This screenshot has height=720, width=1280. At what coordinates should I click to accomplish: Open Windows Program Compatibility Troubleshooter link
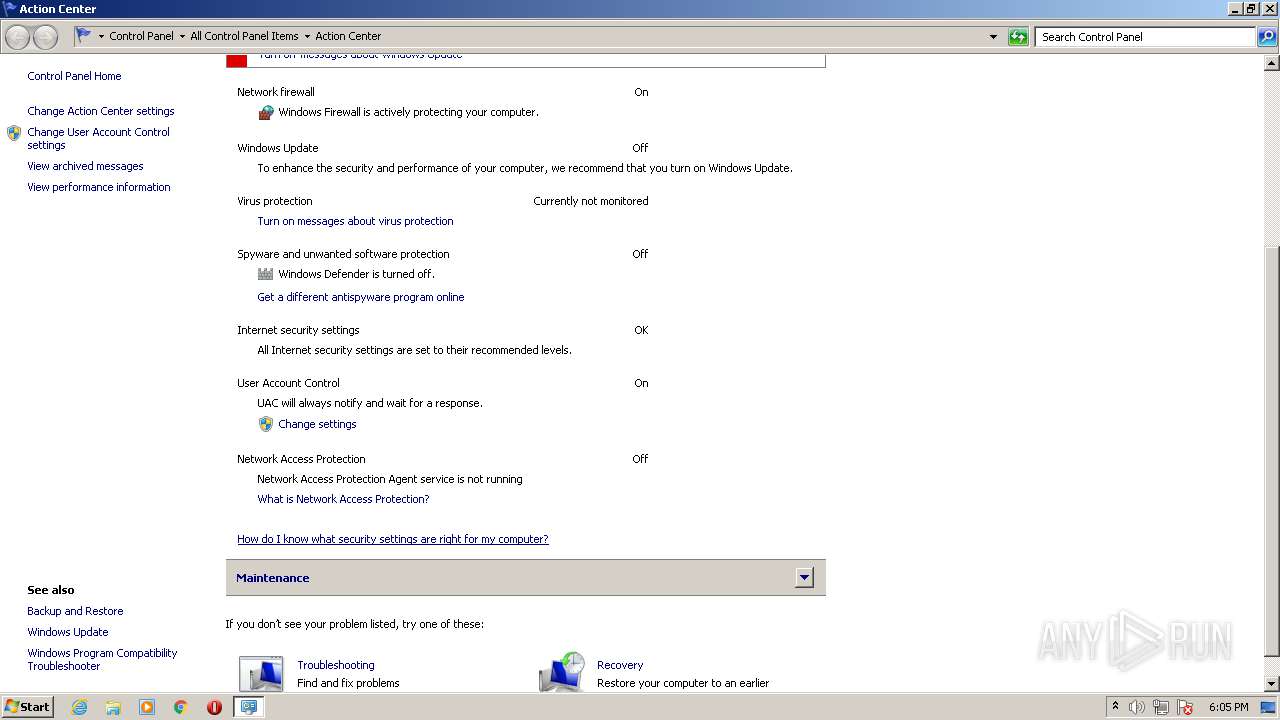[x=102, y=659]
